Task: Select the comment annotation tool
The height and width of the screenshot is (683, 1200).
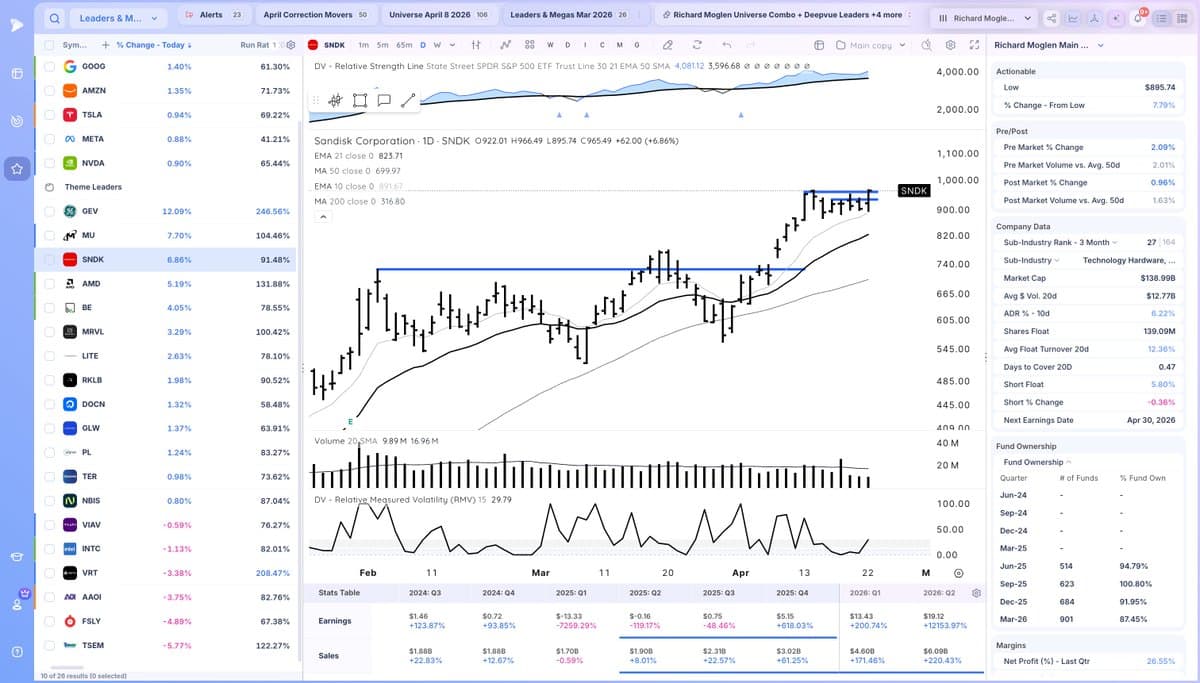Action: pos(383,100)
